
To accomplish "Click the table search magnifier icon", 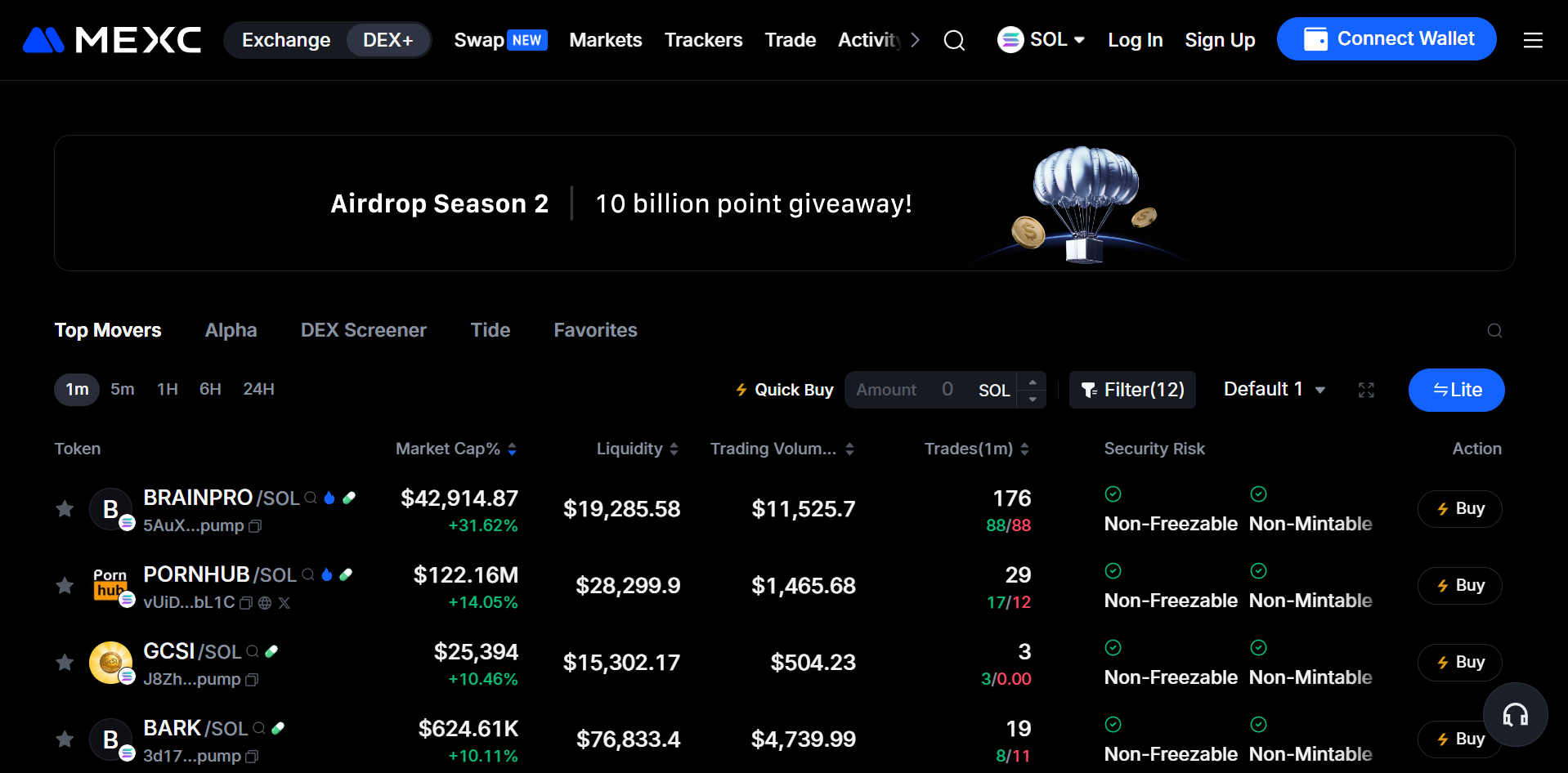I will pyautogui.click(x=1494, y=330).
